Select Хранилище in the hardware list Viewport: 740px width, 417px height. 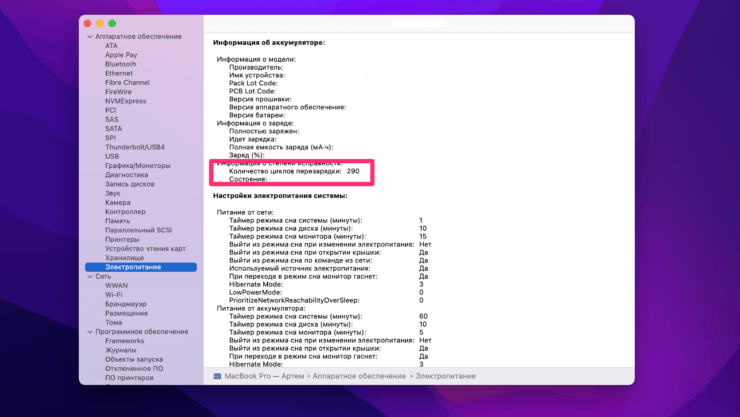pos(124,257)
